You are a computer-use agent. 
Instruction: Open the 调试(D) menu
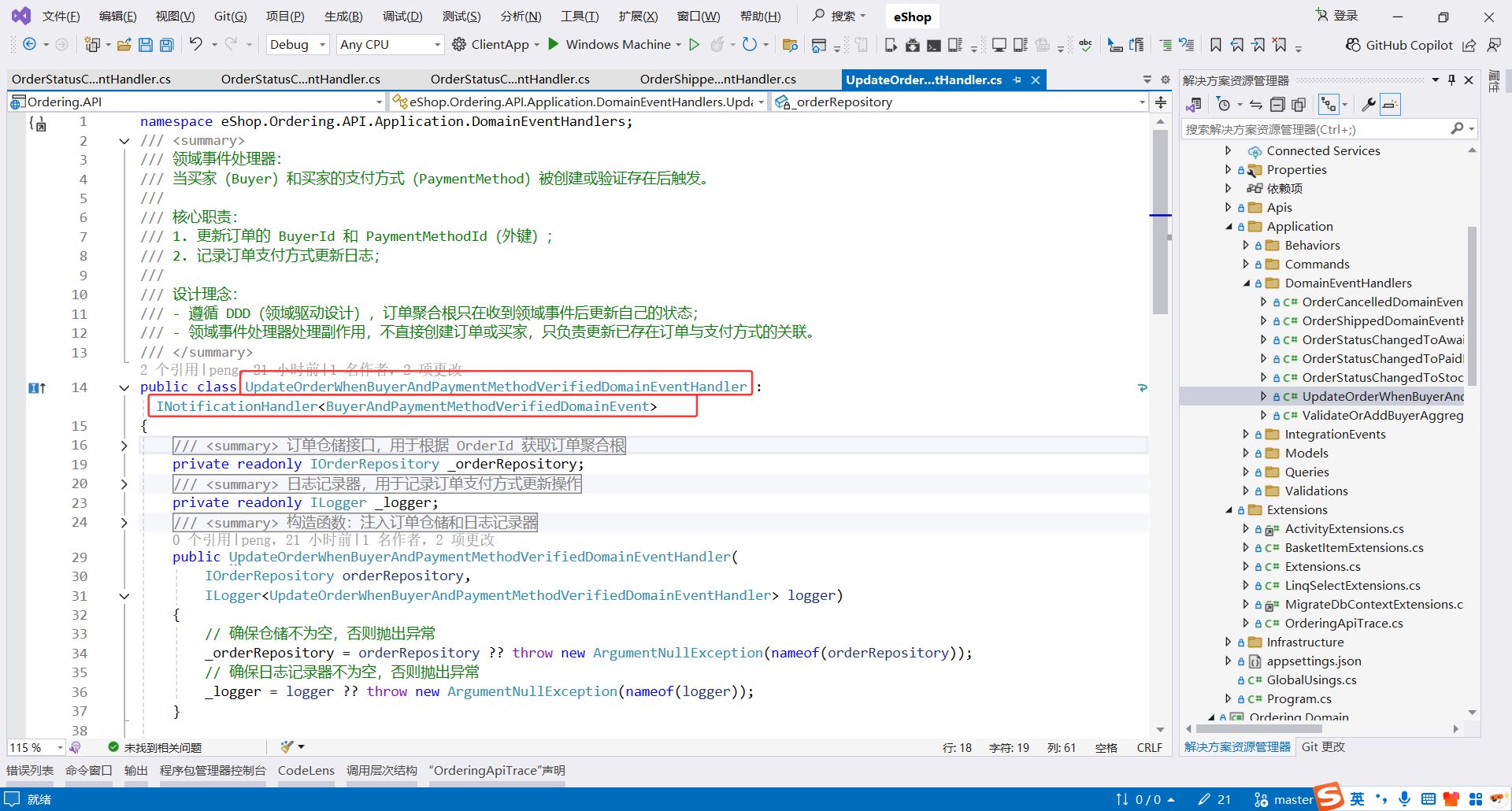point(402,17)
